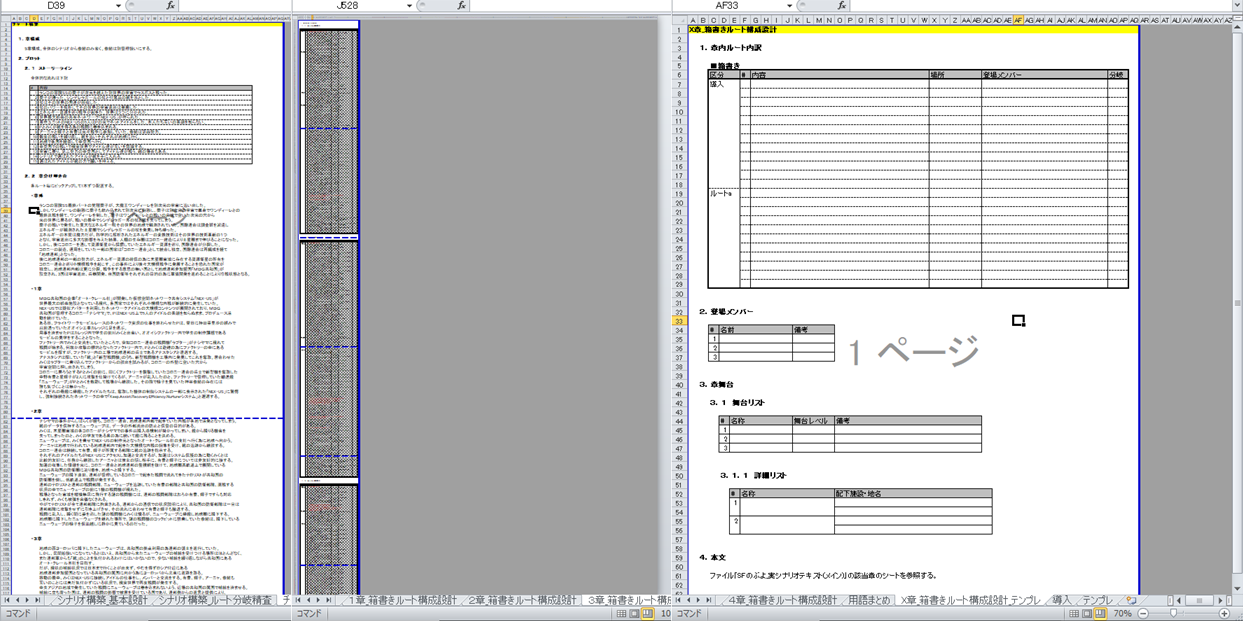Click the fx insert function icon beside AF33
1243x621 pixels.
point(841,6)
